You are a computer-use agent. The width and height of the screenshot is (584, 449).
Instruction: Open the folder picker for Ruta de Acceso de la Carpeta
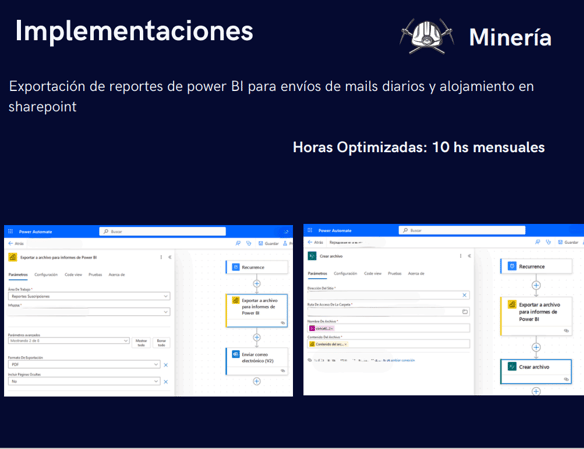(465, 312)
